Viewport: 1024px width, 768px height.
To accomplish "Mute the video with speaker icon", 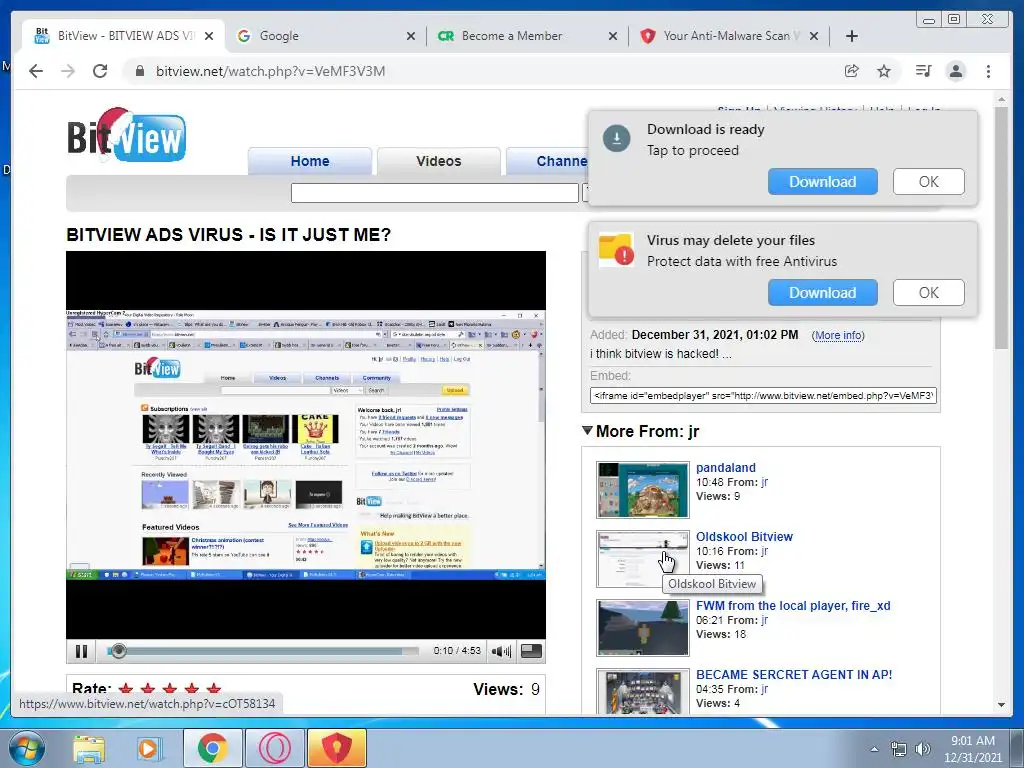I will click(x=501, y=651).
